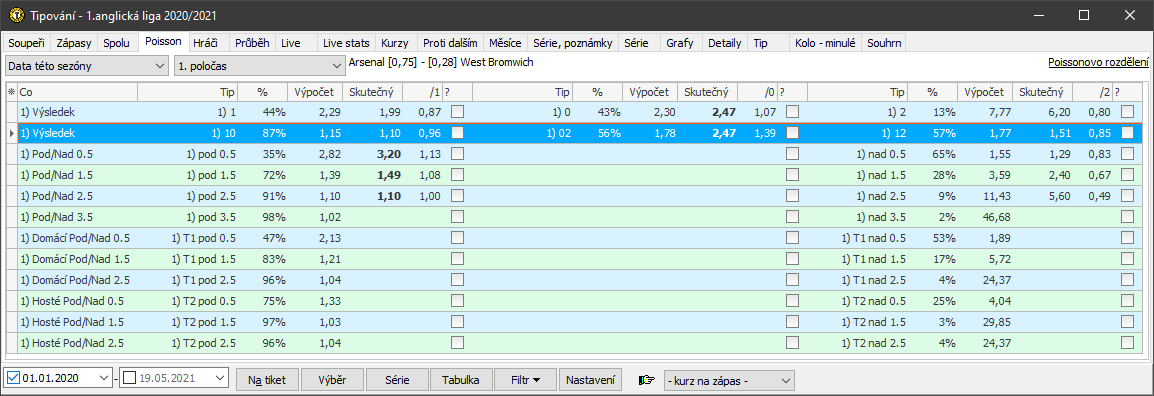
Task: Click the Výběr button
Action: point(332,380)
